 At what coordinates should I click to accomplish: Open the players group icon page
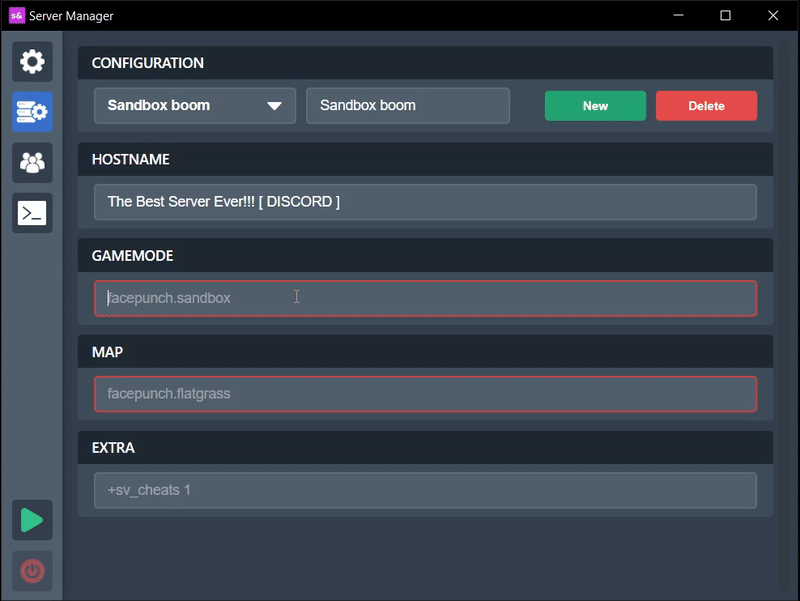pyautogui.click(x=32, y=163)
